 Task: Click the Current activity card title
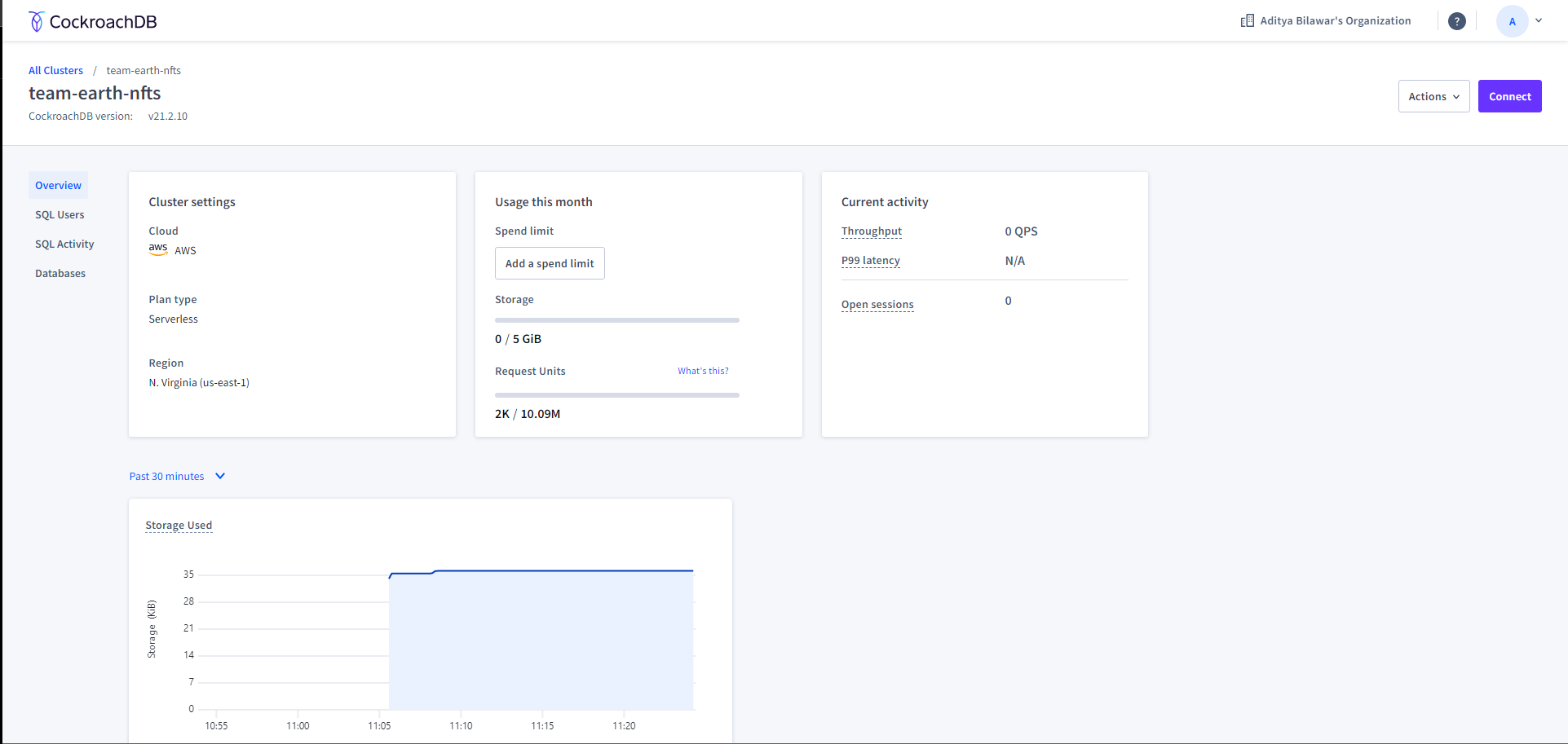click(885, 202)
